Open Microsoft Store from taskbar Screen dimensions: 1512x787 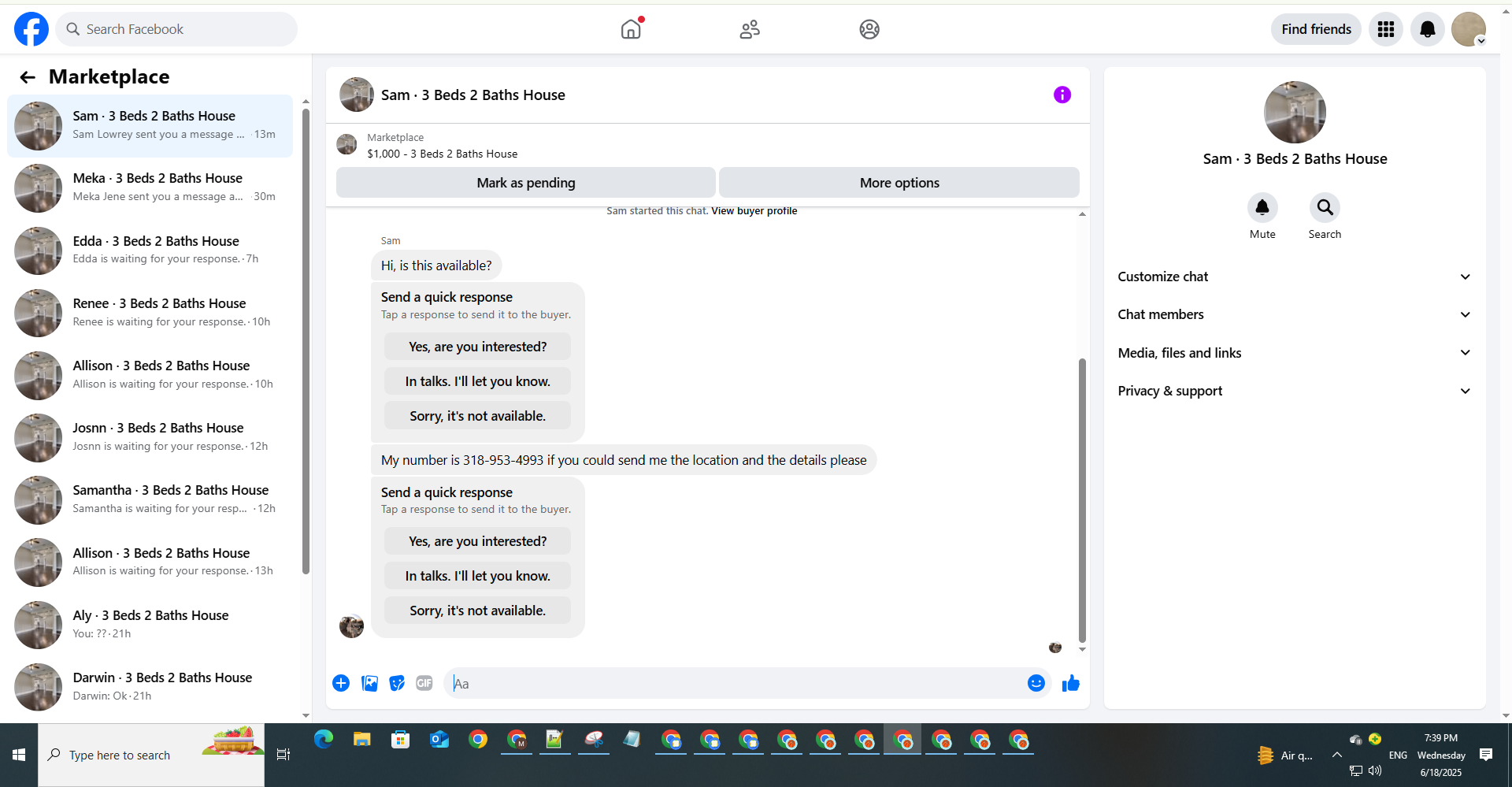[400, 740]
